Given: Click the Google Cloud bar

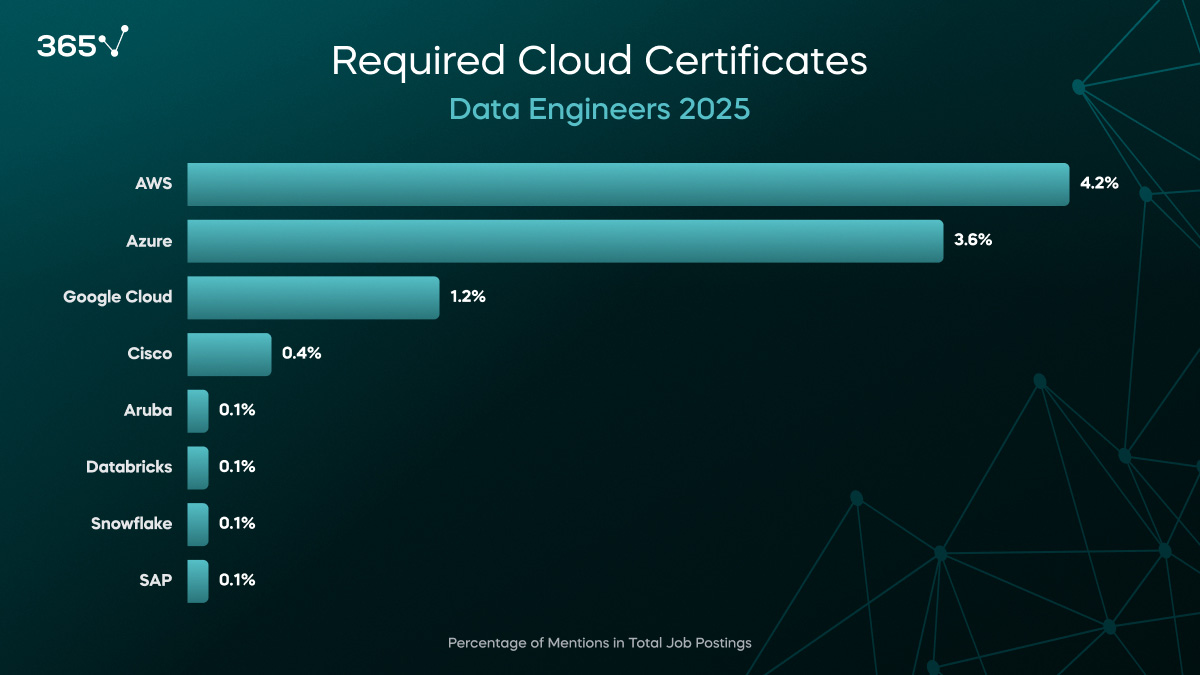Looking at the screenshot, I should pyautogui.click(x=313, y=298).
